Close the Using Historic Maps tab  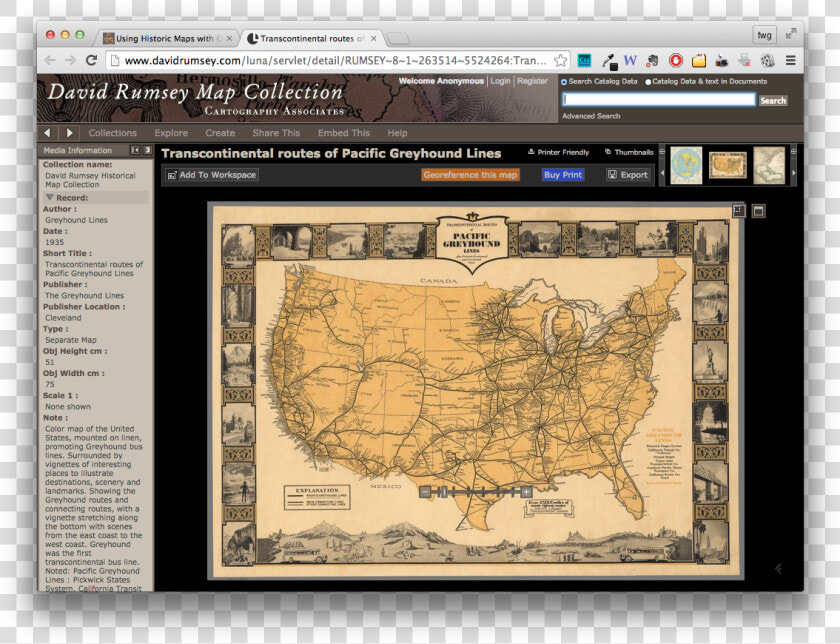coord(229,39)
